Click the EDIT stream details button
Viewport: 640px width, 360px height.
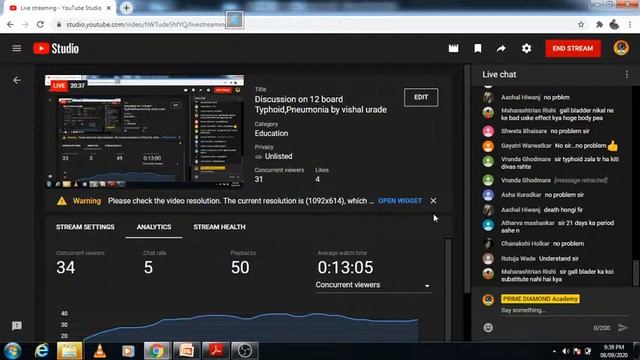click(421, 97)
